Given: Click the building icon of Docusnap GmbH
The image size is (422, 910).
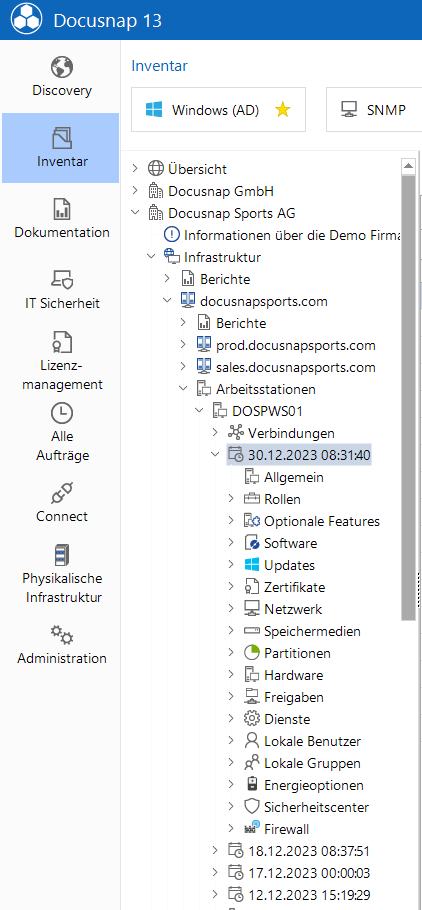Looking at the screenshot, I should tap(156, 191).
